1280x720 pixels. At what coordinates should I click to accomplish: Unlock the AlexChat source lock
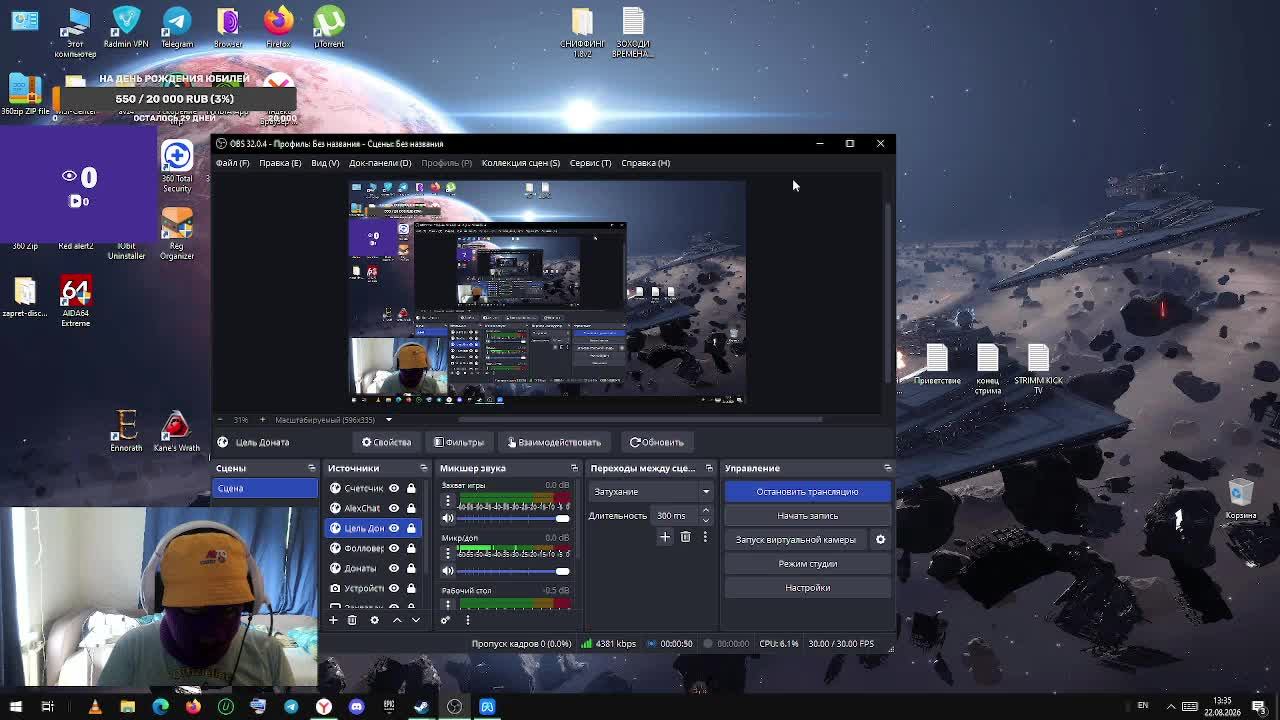pos(411,508)
